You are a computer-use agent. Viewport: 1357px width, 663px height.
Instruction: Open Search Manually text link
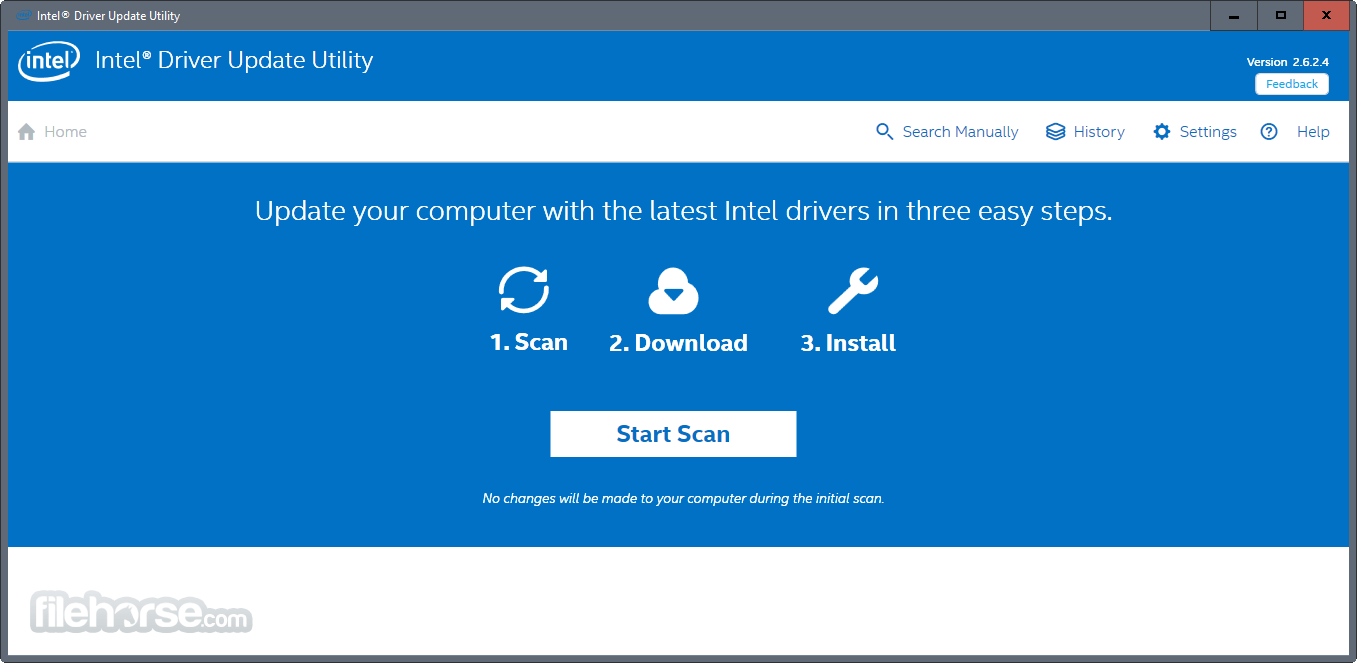coord(960,132)
